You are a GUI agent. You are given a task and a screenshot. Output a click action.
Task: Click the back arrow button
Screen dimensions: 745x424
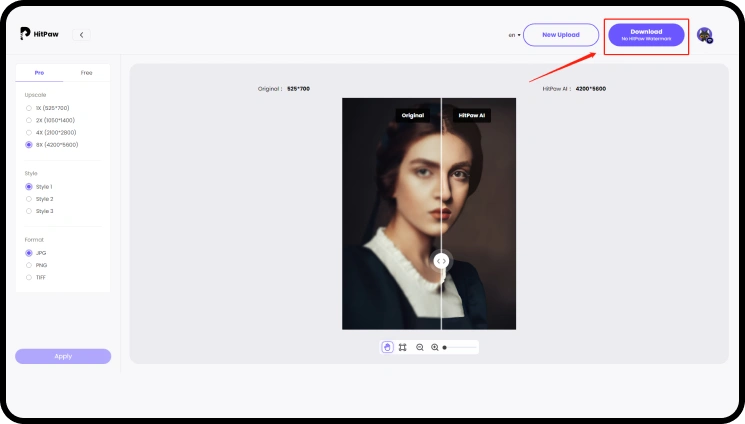tap(81, 35)
